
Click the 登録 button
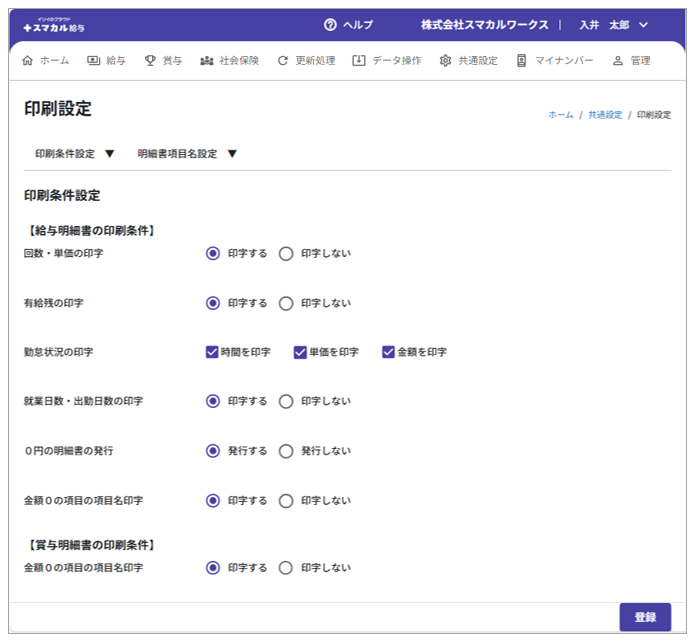pos(645,617)
